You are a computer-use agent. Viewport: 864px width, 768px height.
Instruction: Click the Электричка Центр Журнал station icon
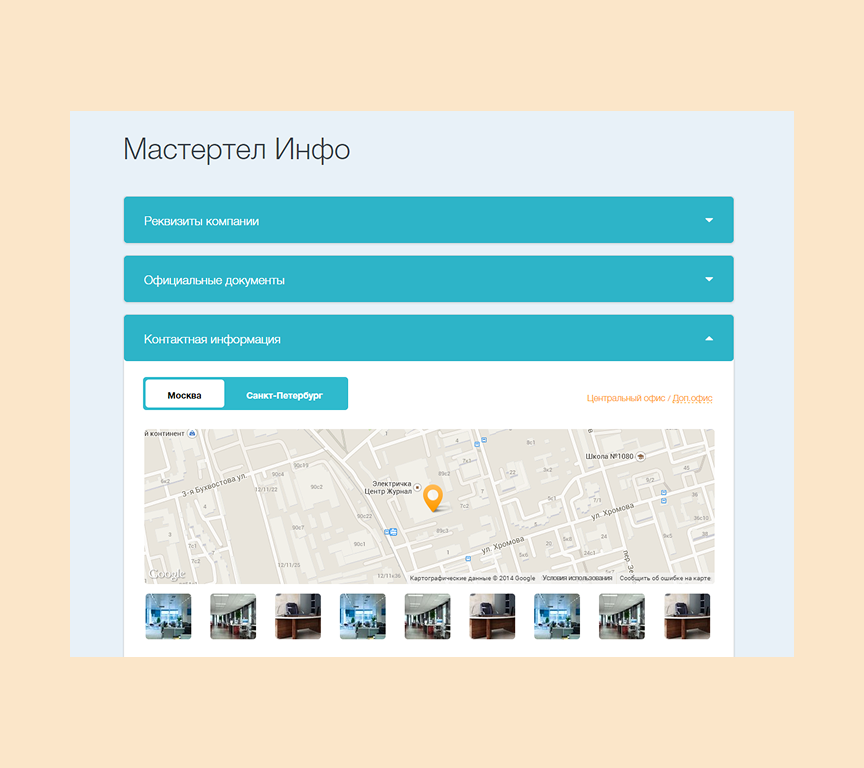point(418,487)
